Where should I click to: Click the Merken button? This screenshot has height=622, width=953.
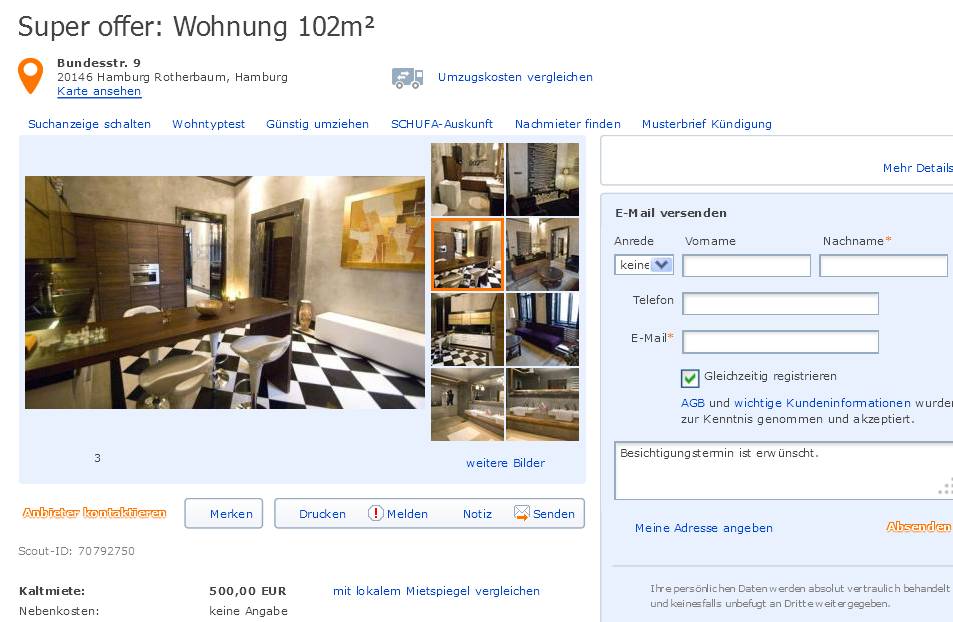[224, 514]
